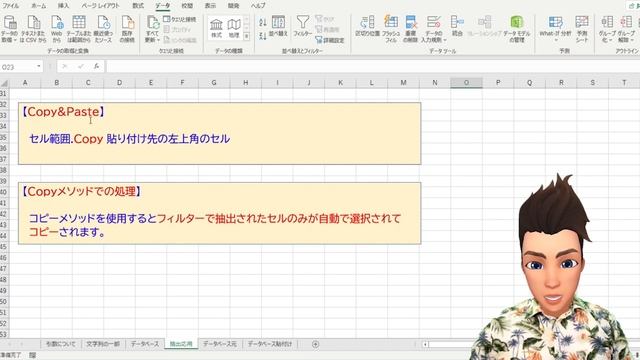Image resolution: width=640 pixels, height=360 pixels.
Task: Open the 並べ替え (Sort) dialog
Action: (x=278, y=27)
